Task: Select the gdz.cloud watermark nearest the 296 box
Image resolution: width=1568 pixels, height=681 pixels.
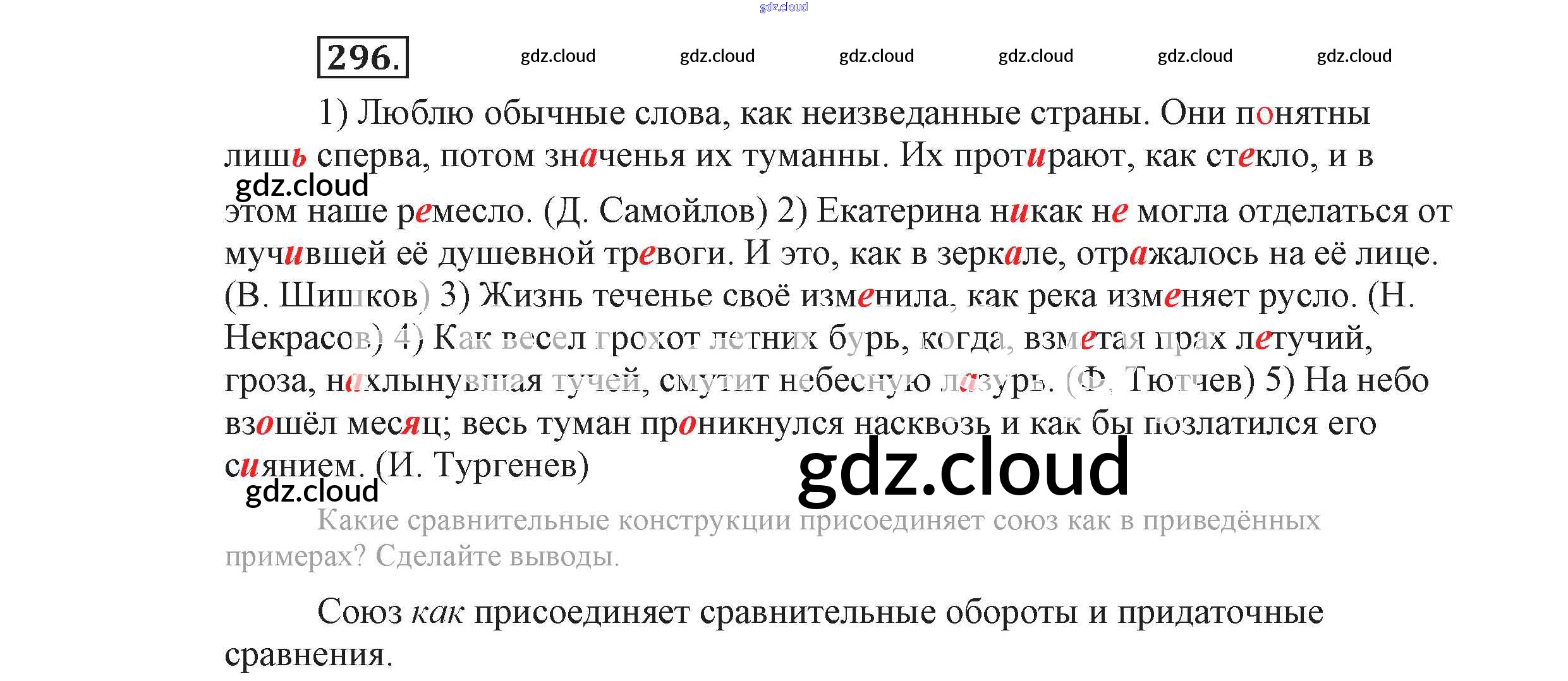Action: [557, 56]
